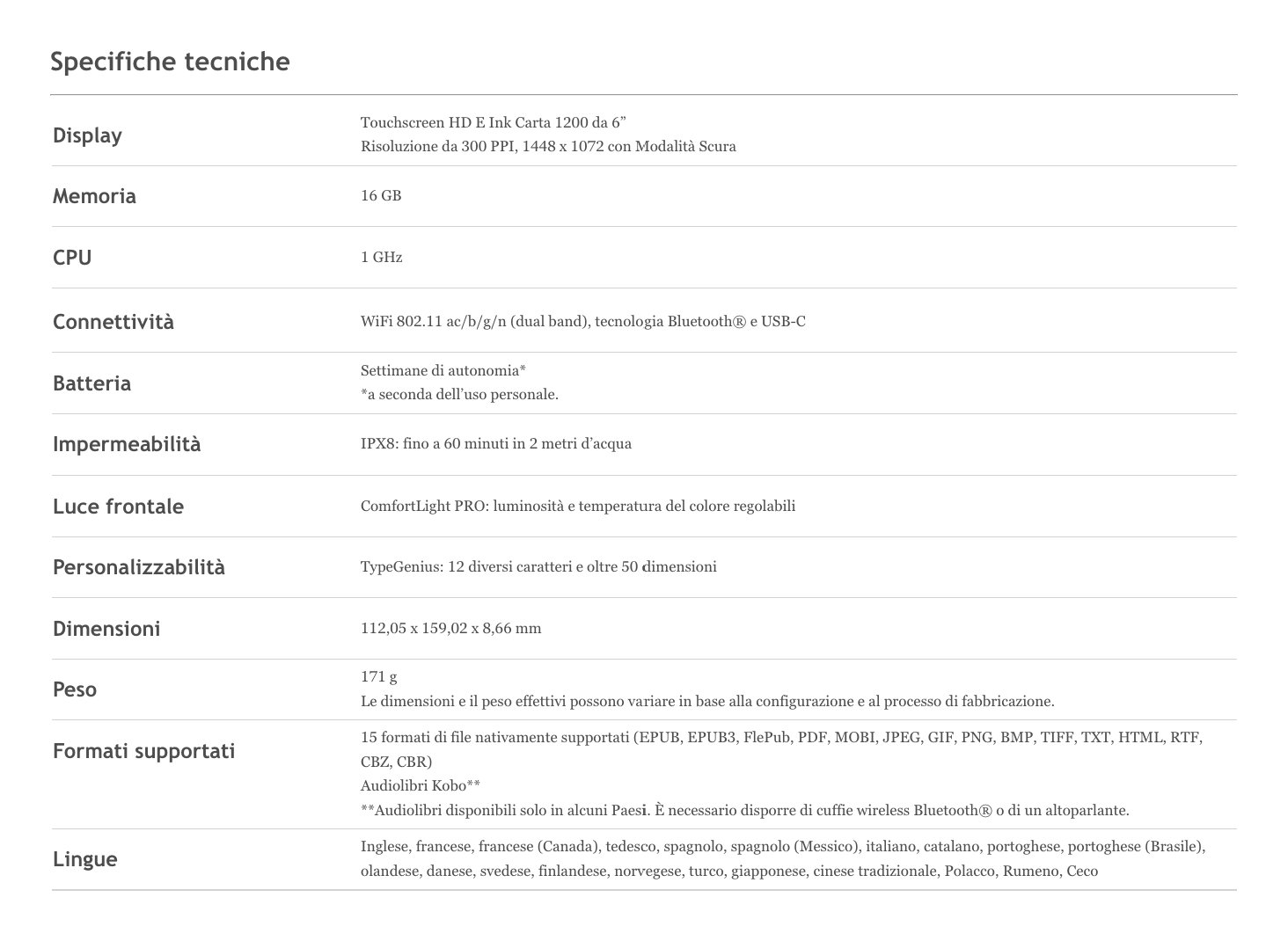This screenshot has width=1288, height=941.
Task: Click the 1 GHz CPU value
Action: (381, 257)
